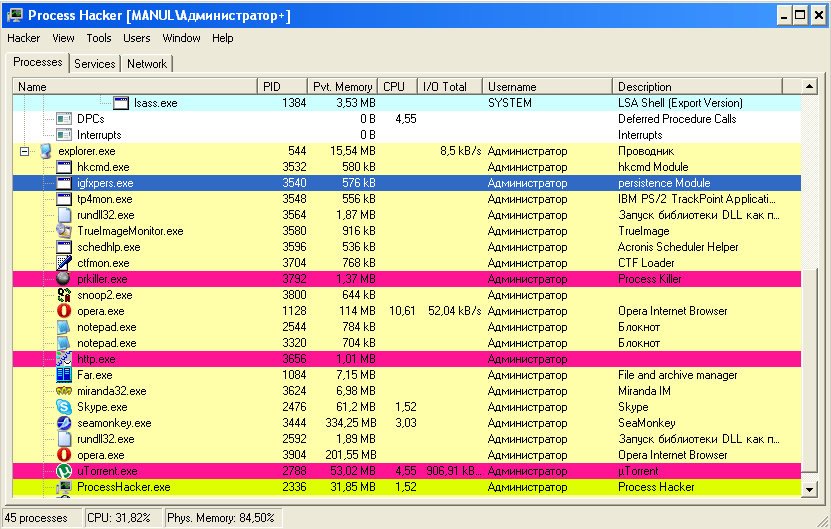The width and height of the screenshot is (831, 529).
Task: Click the vertical scrollbar thumb
Action: click(809, 369)
